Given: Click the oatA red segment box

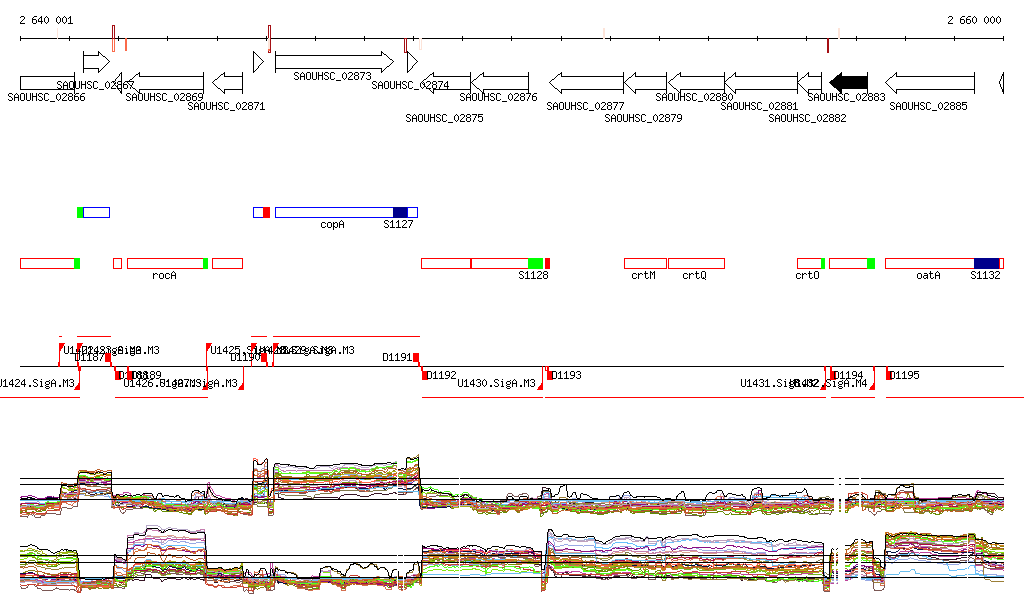Looking at the screenshot, I should (930, 264).
